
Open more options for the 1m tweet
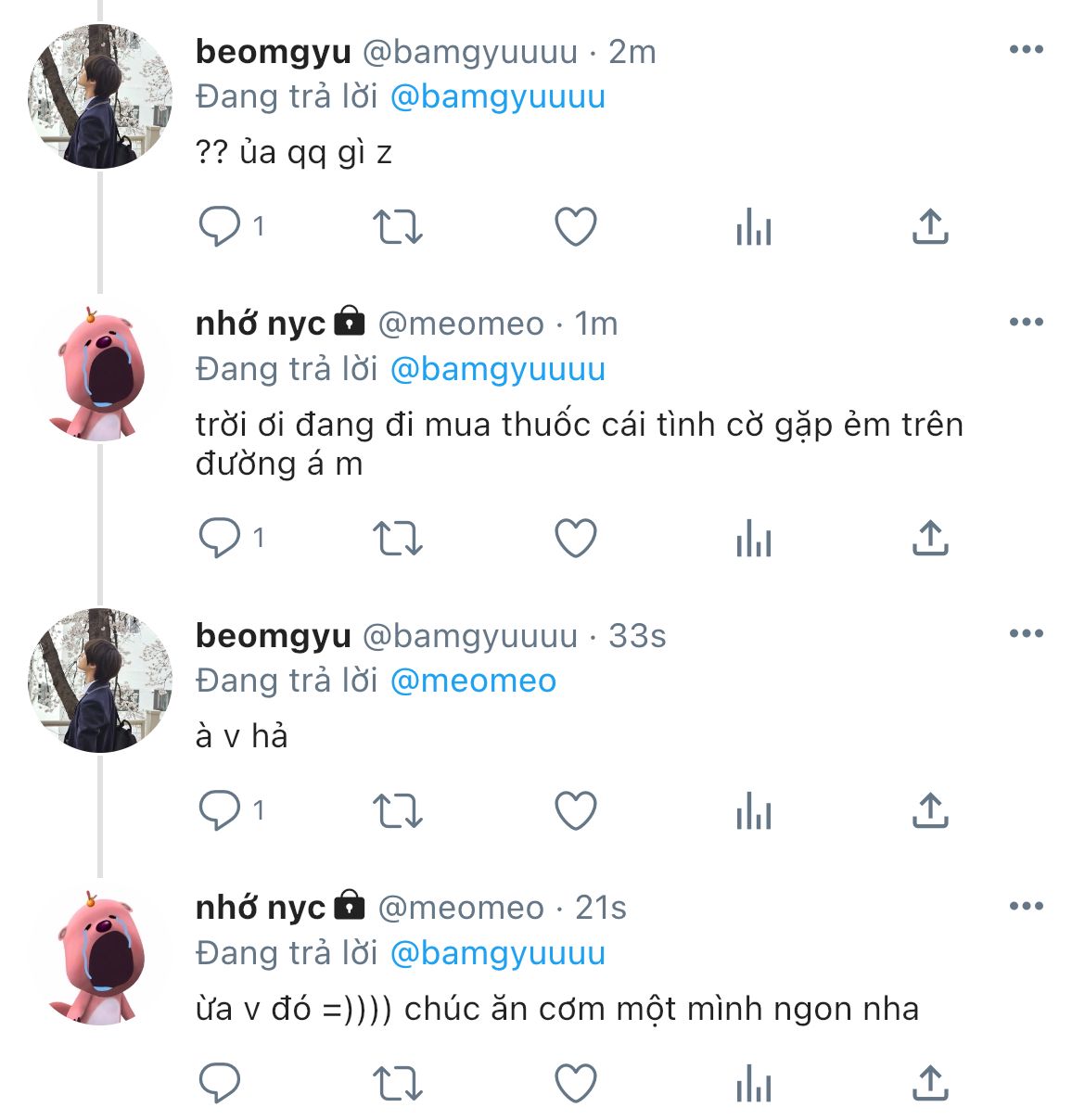1026,323
